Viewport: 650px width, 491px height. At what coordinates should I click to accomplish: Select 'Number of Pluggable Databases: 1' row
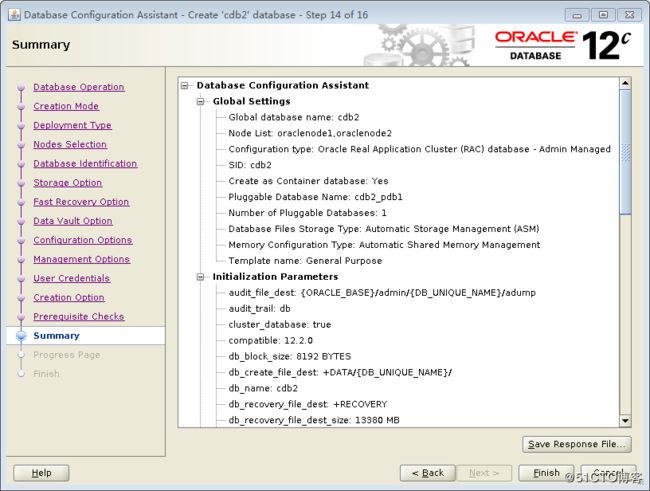308,213
